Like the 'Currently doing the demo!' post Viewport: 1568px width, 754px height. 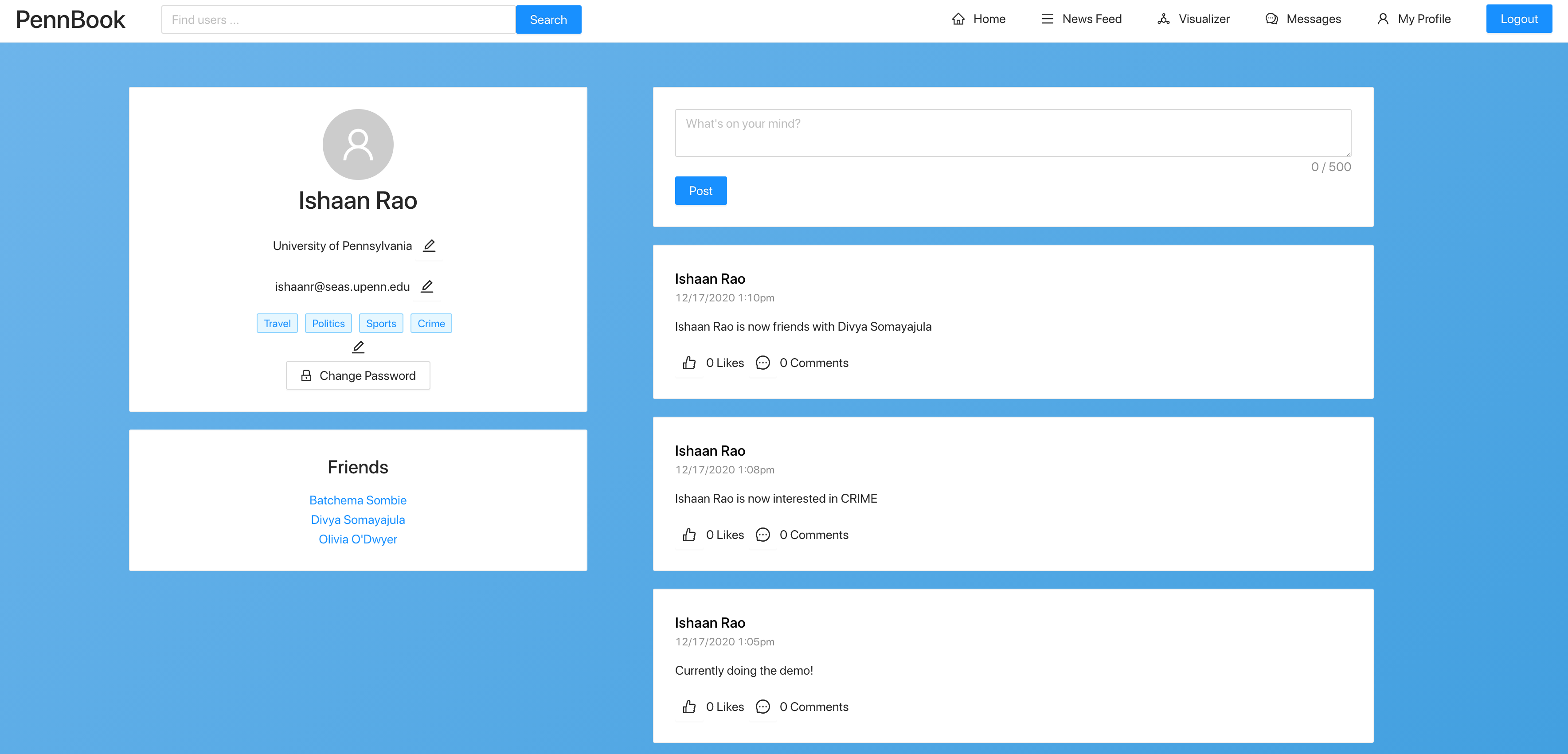click(689, 707)
